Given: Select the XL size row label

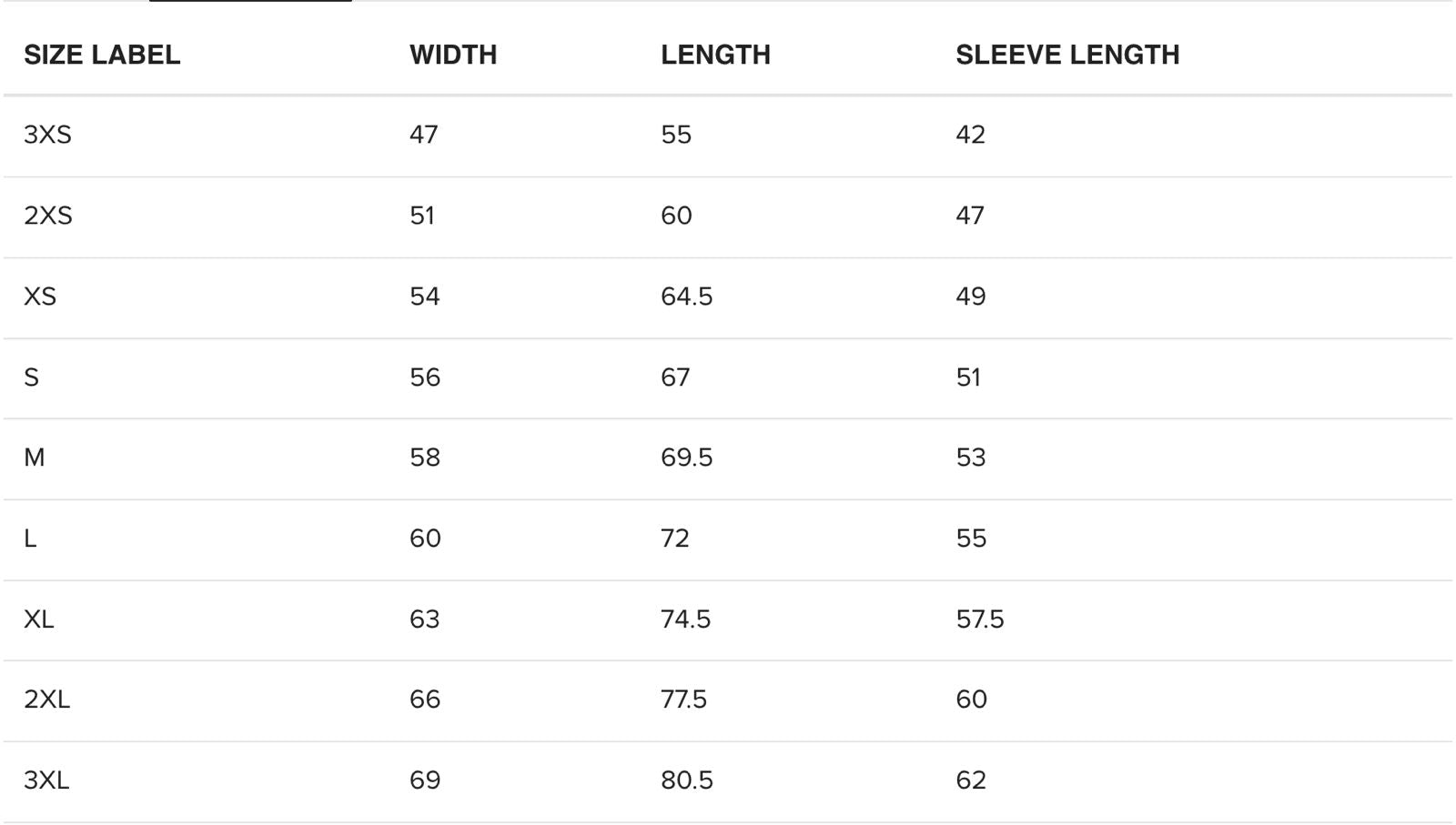Looking at the screenshot, I should pyautogui.click(x=39, y=619).
